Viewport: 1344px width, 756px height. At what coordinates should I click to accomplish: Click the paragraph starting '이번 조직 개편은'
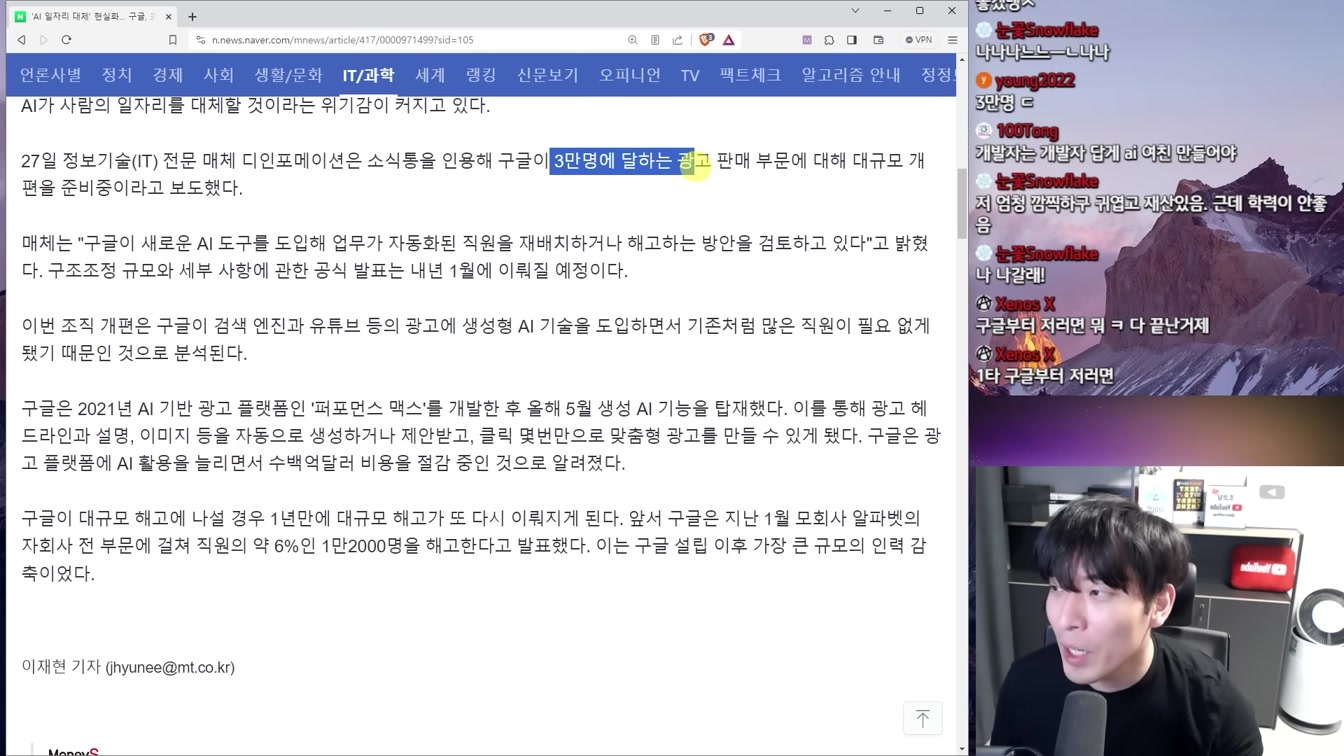click(476, 339)
